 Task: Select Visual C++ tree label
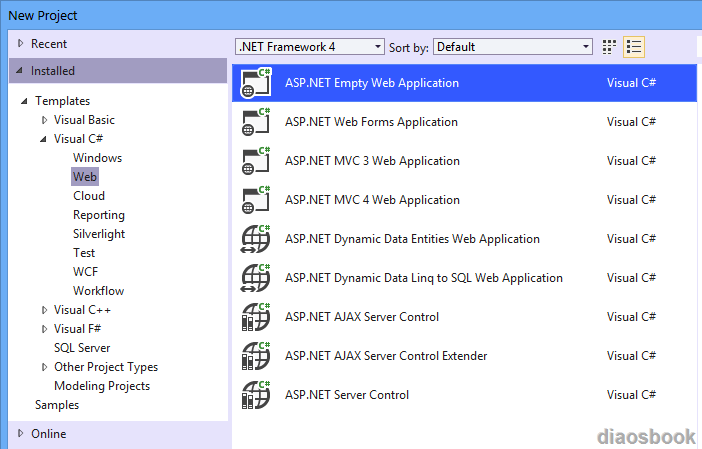point(82,310)
